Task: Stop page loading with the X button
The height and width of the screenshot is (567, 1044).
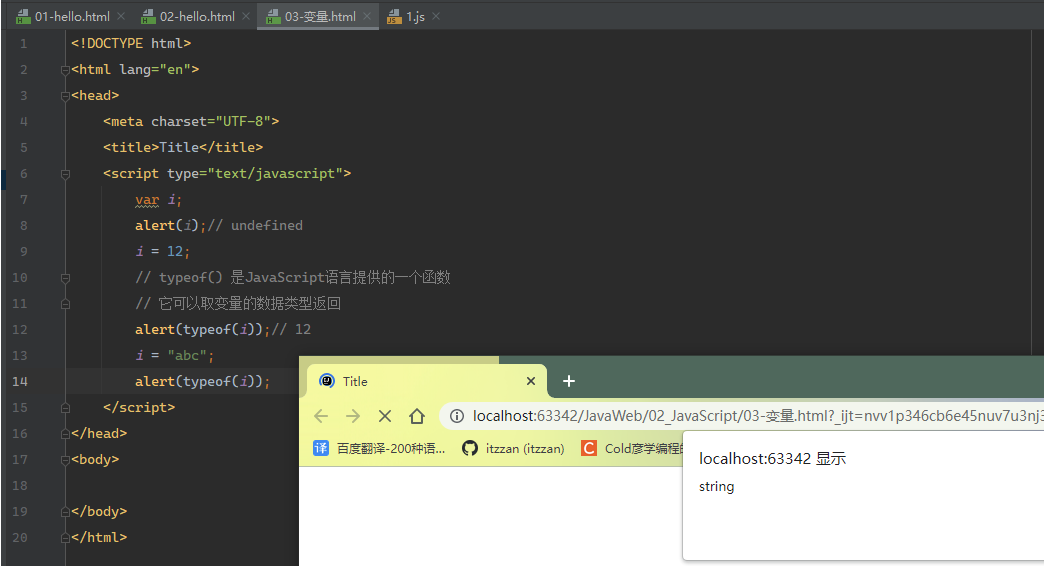Action: coord(385,417)
